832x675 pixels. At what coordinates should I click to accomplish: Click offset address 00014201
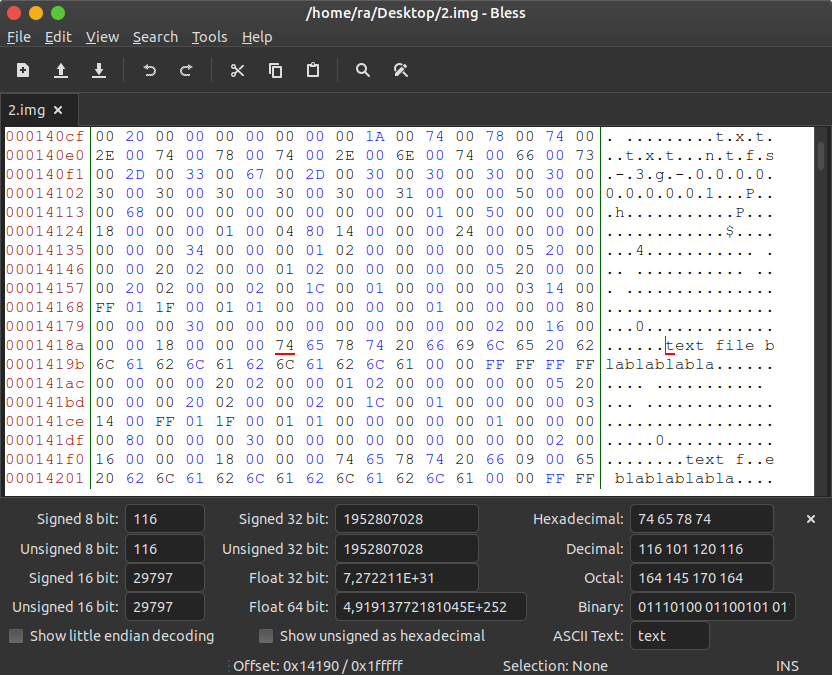[45, 478]
